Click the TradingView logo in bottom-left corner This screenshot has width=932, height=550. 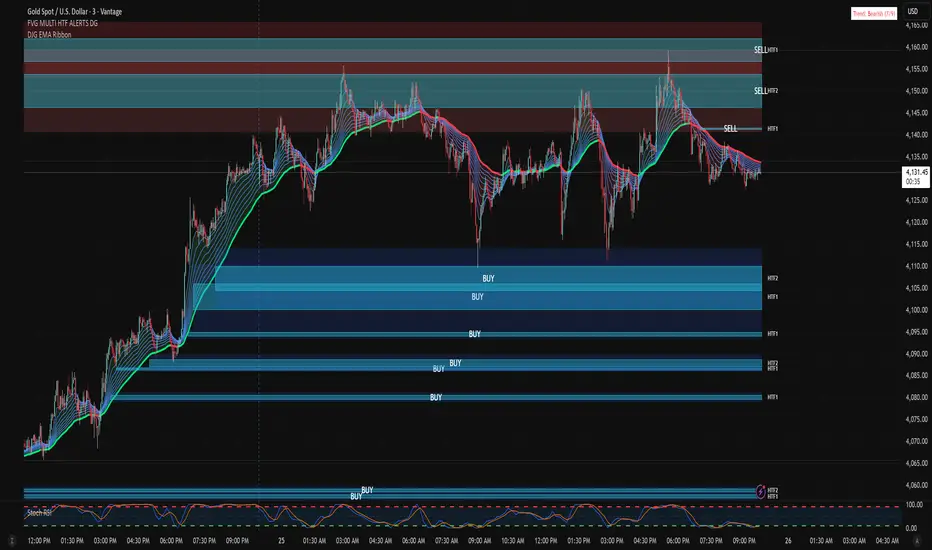tap(12, 540)
